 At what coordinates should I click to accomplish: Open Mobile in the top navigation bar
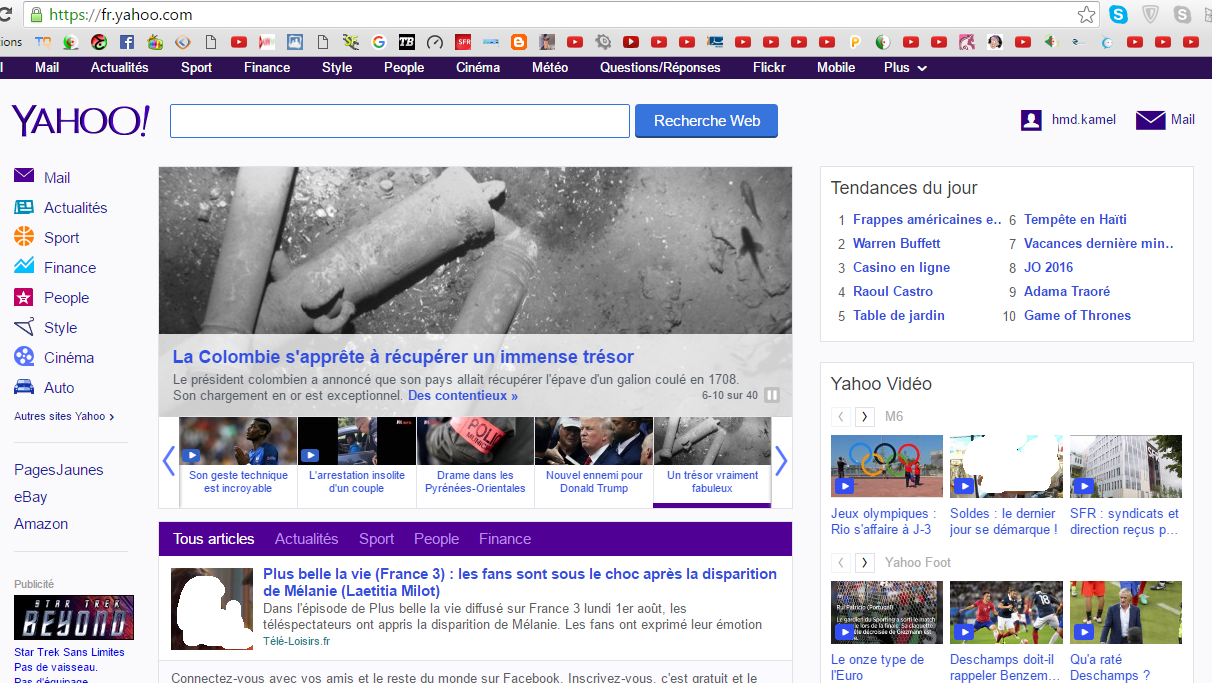click(x=836, y=68)
